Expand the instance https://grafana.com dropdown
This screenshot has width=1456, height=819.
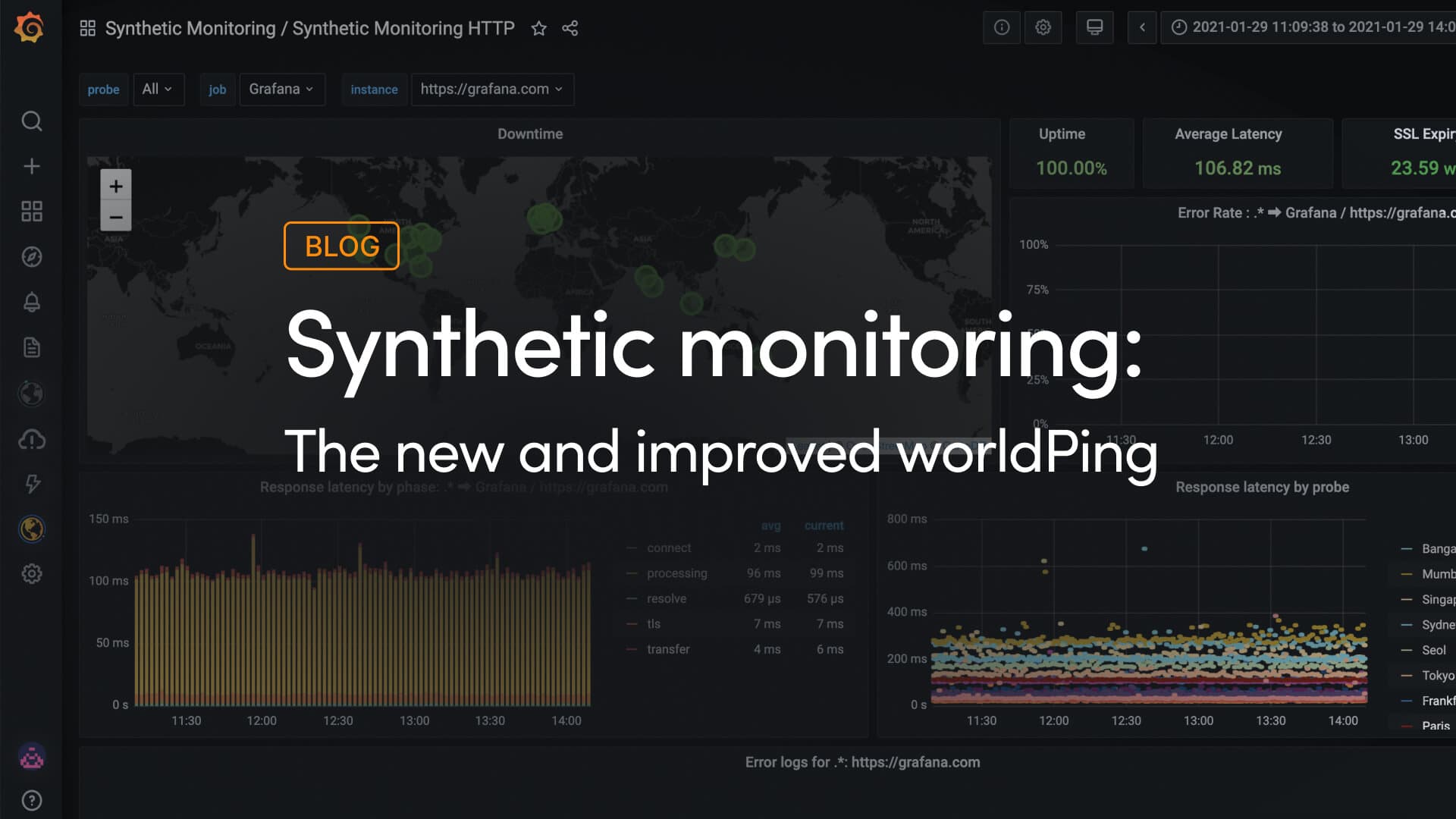[x=492, y=89]
